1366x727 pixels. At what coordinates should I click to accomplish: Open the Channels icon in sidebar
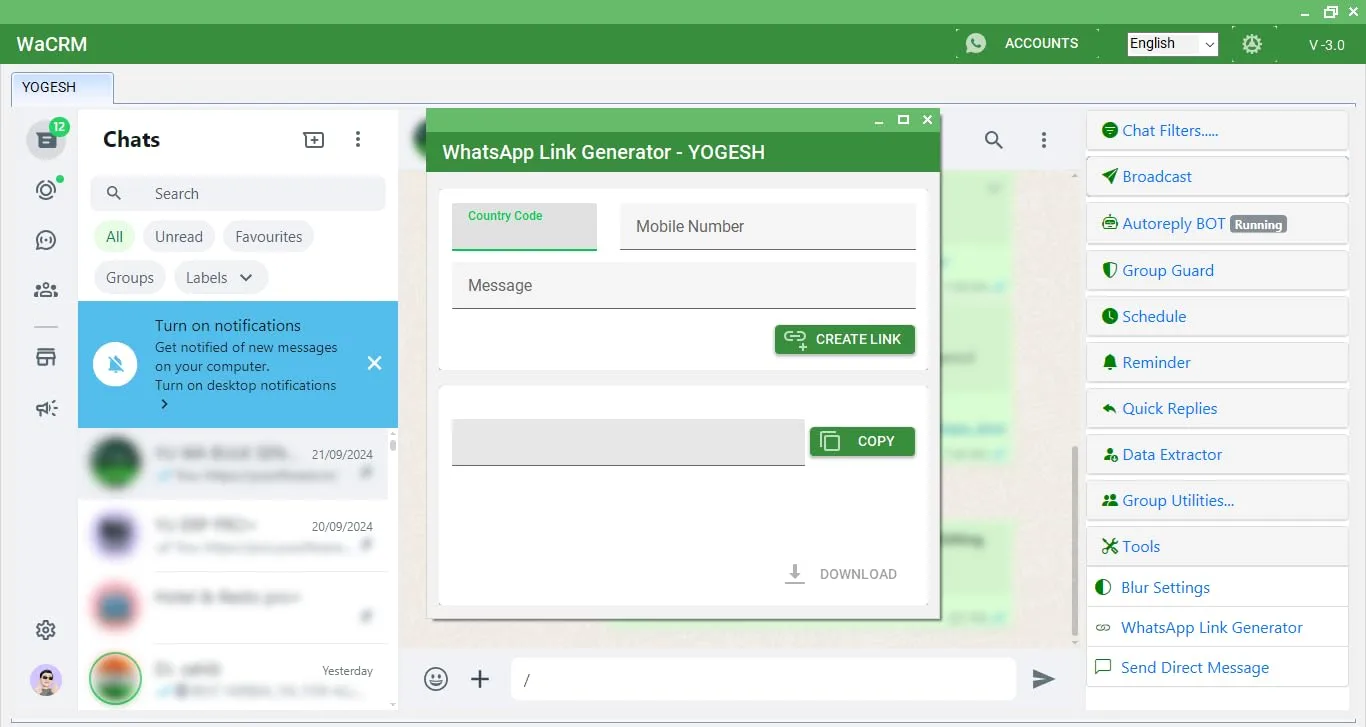click(46, 240)
